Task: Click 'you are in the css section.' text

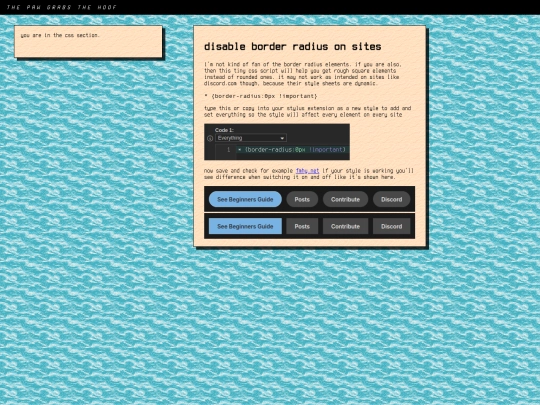Action: (x=60, y=35)
